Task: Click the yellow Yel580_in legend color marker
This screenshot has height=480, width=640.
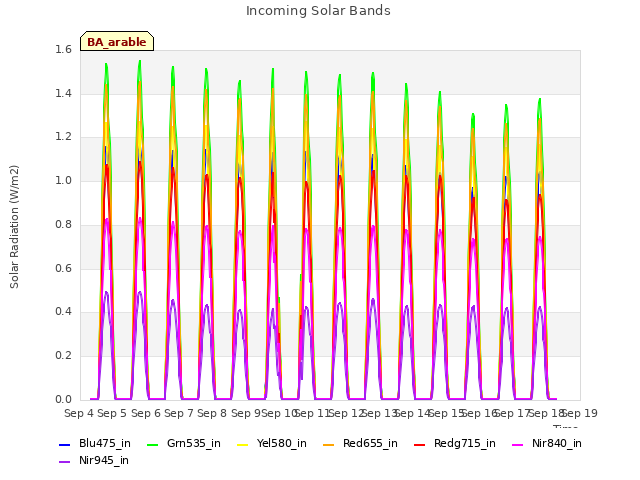Action: point(242,444)
